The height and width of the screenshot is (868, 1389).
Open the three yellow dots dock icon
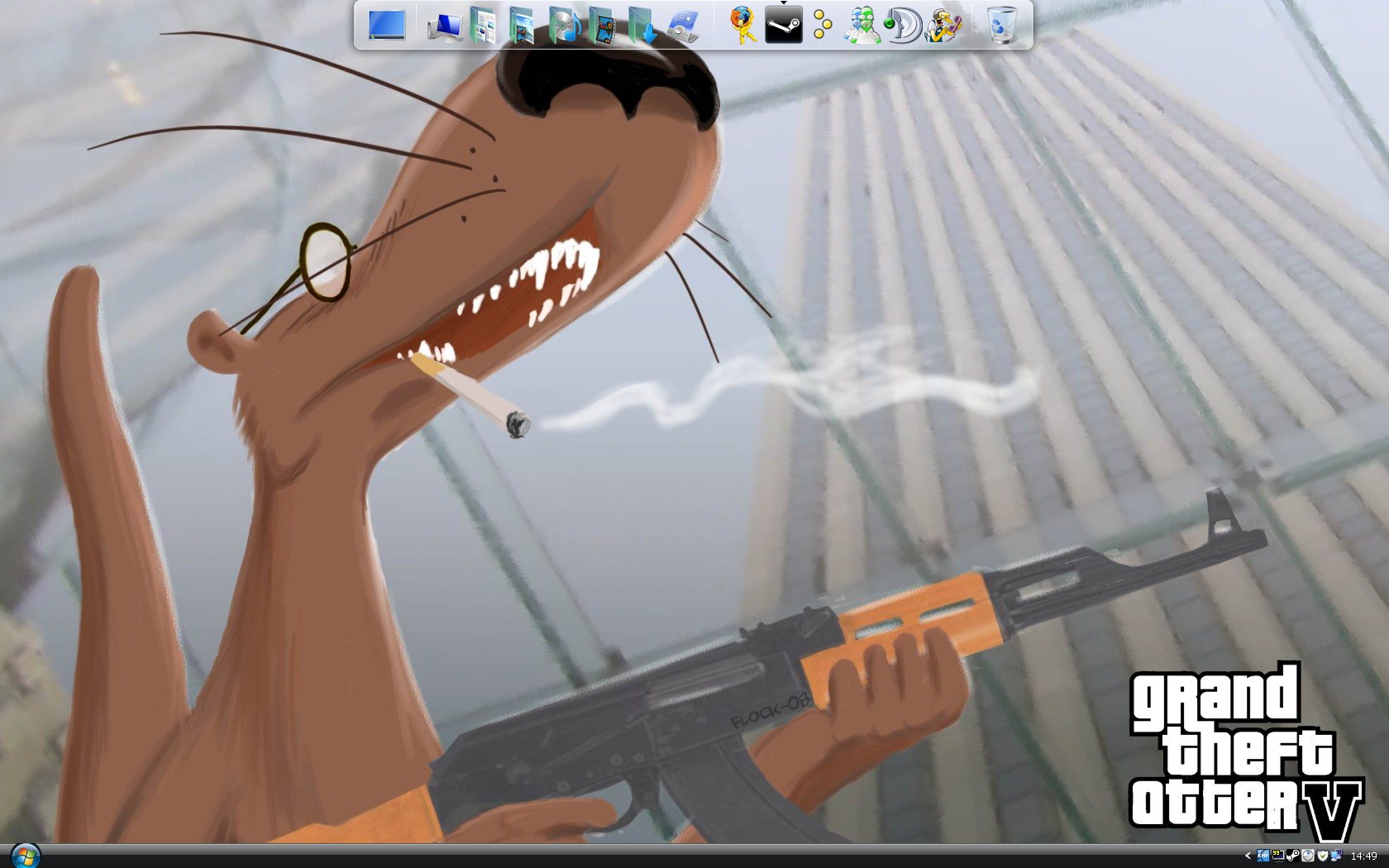pyautogui.click(x=823, y=26)
